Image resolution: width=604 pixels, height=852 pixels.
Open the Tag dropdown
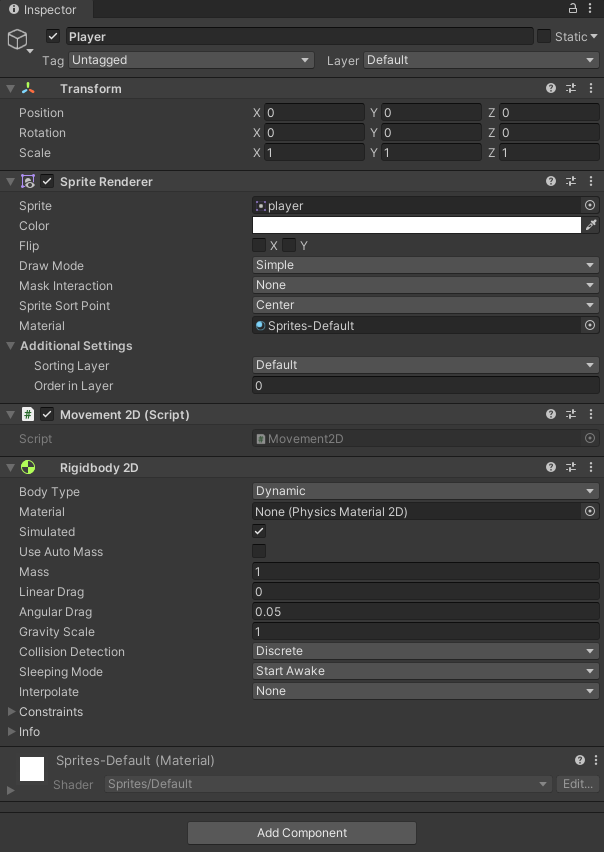[190, 60]
